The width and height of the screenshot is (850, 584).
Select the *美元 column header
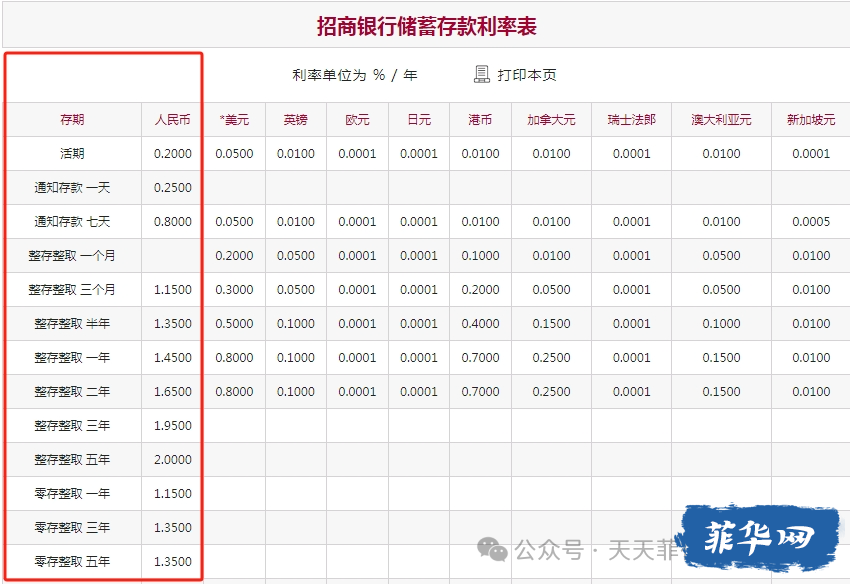(x=234, y=120)
